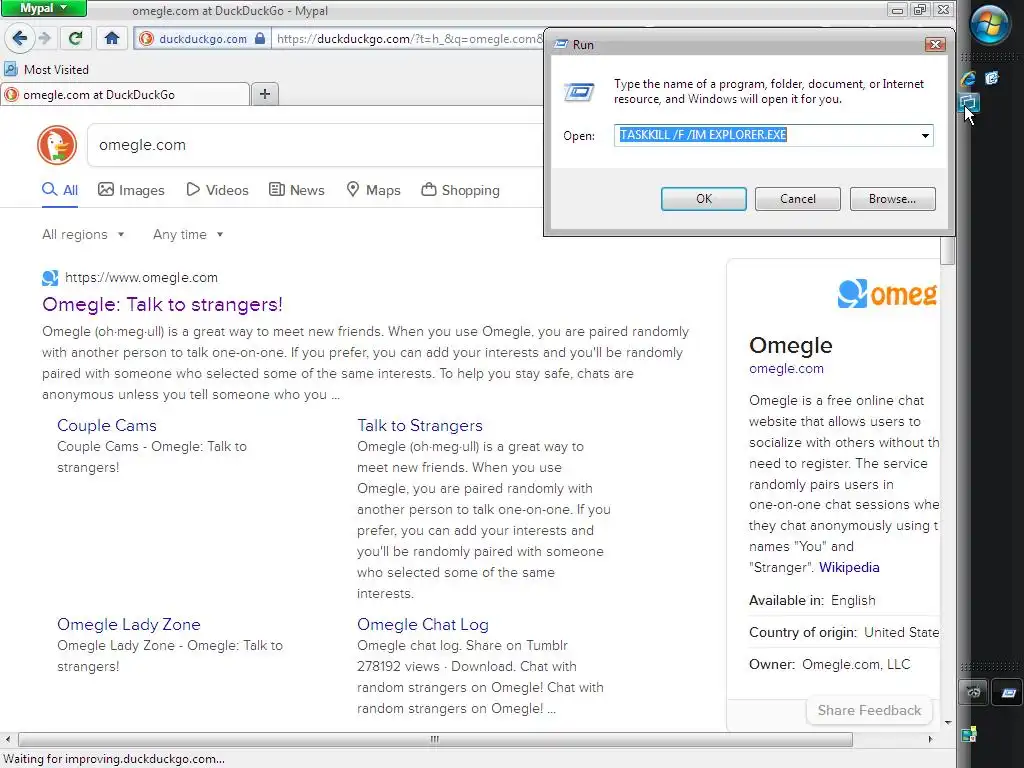Go back with the browser back arrow
1024x768 pixels.
point(20,39)
